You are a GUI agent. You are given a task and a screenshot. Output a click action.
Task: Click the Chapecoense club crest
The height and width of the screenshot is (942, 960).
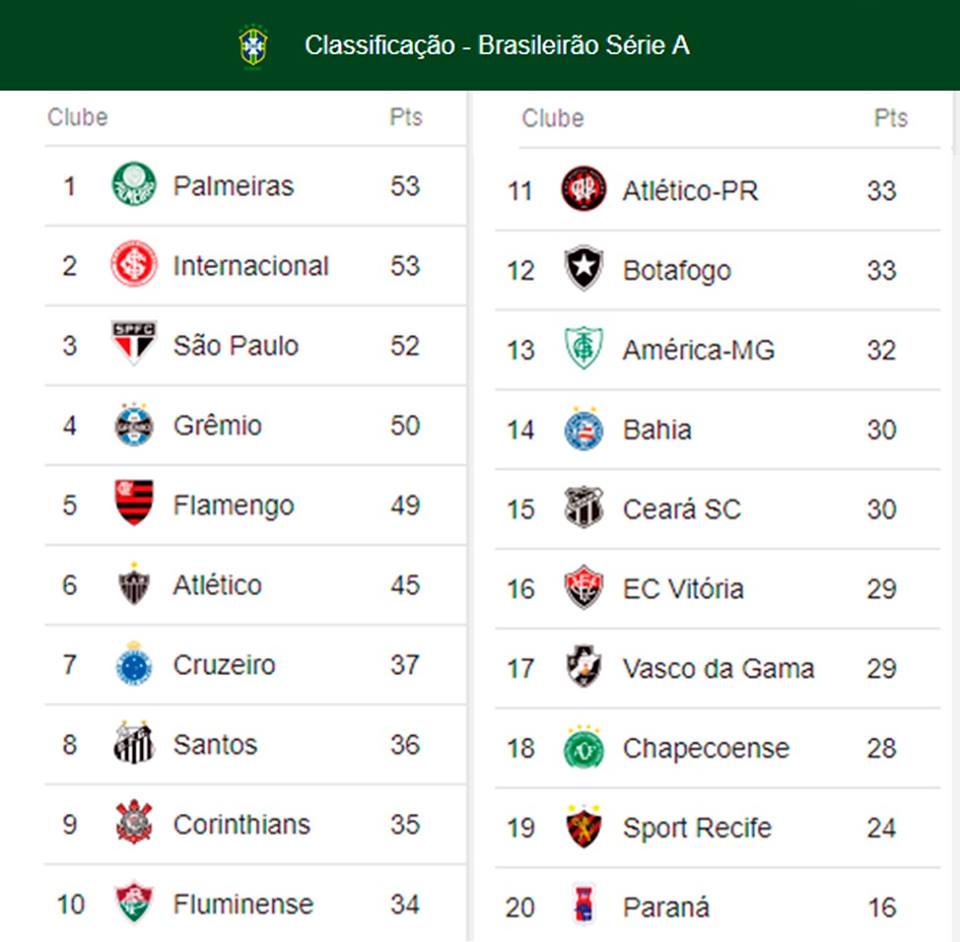[x=583, y=748]
